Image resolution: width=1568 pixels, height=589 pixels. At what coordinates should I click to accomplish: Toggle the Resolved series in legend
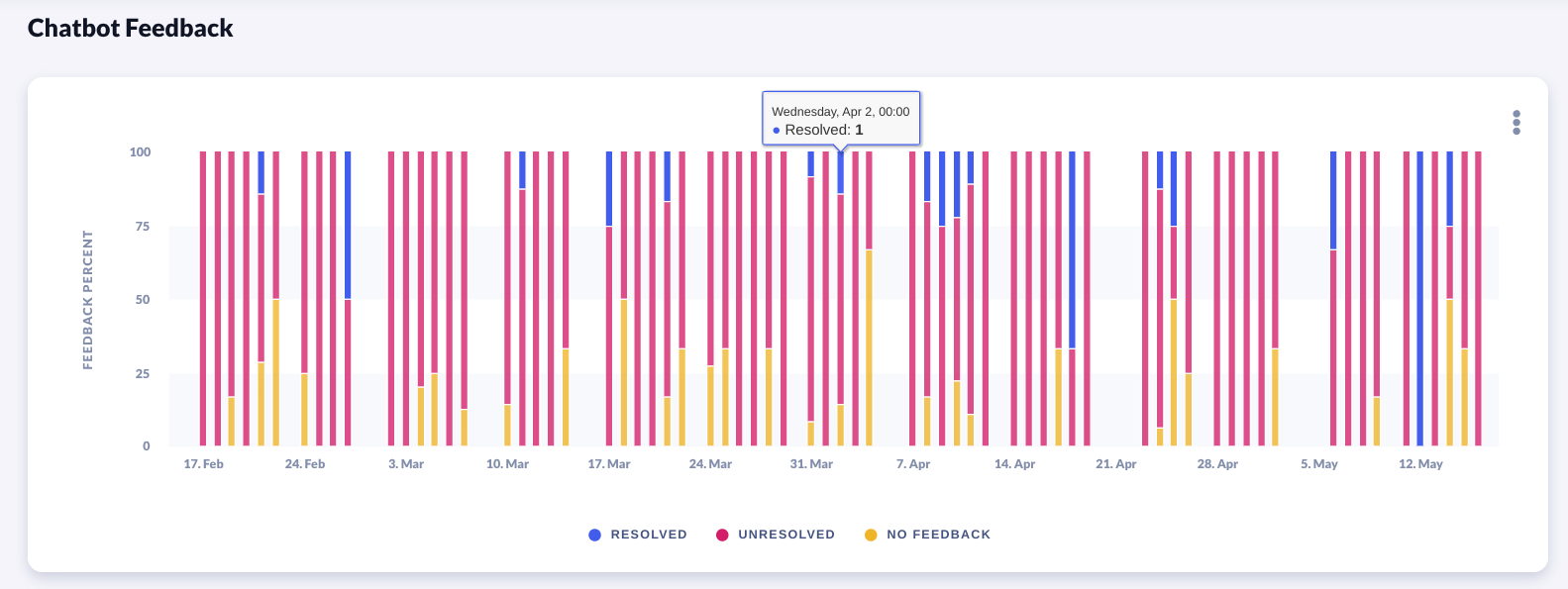648,535
